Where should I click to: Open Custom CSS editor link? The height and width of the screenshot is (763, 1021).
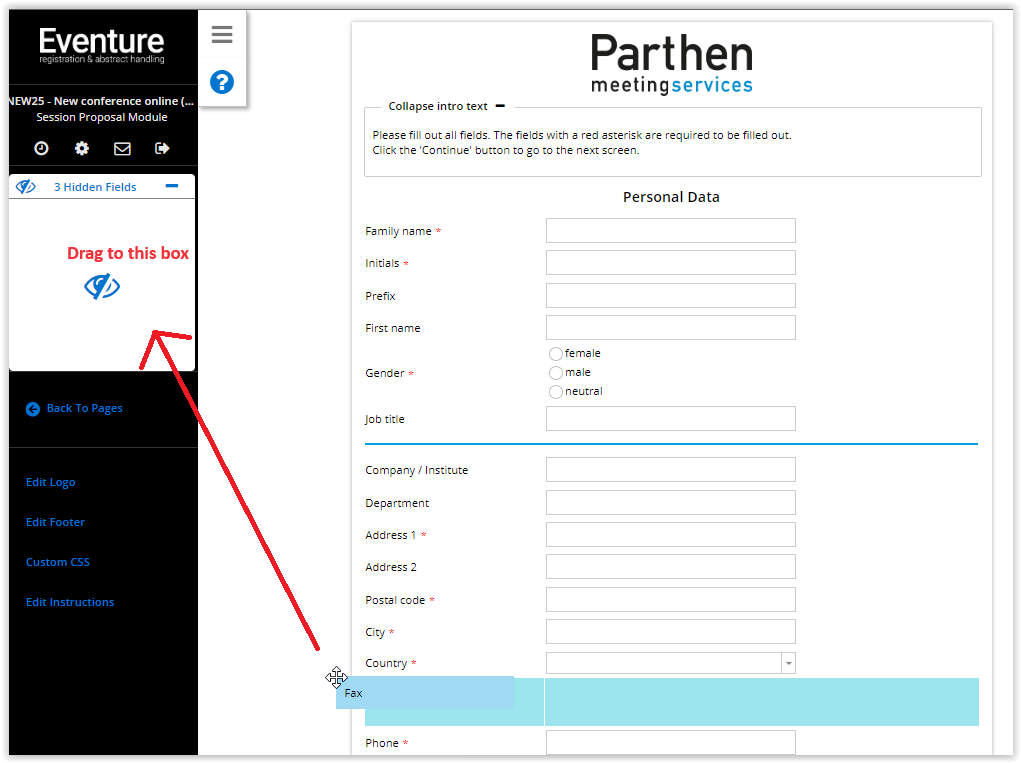point(58,562)
